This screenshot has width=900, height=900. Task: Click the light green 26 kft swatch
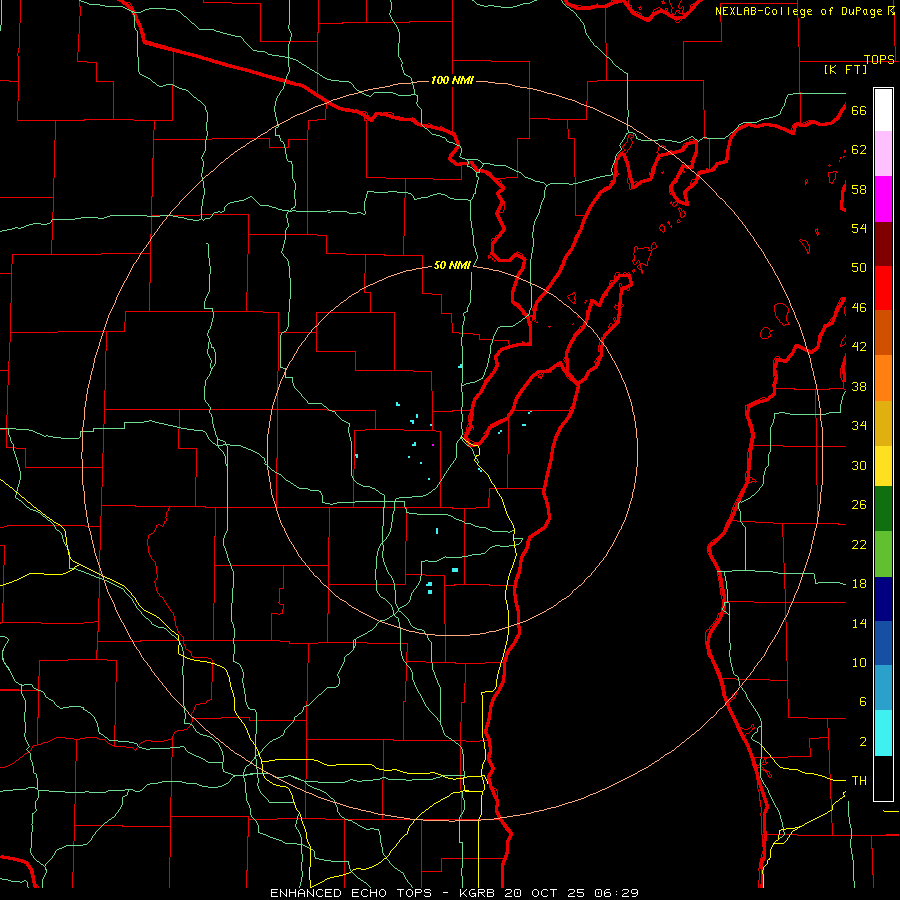[x=883, y=553]
